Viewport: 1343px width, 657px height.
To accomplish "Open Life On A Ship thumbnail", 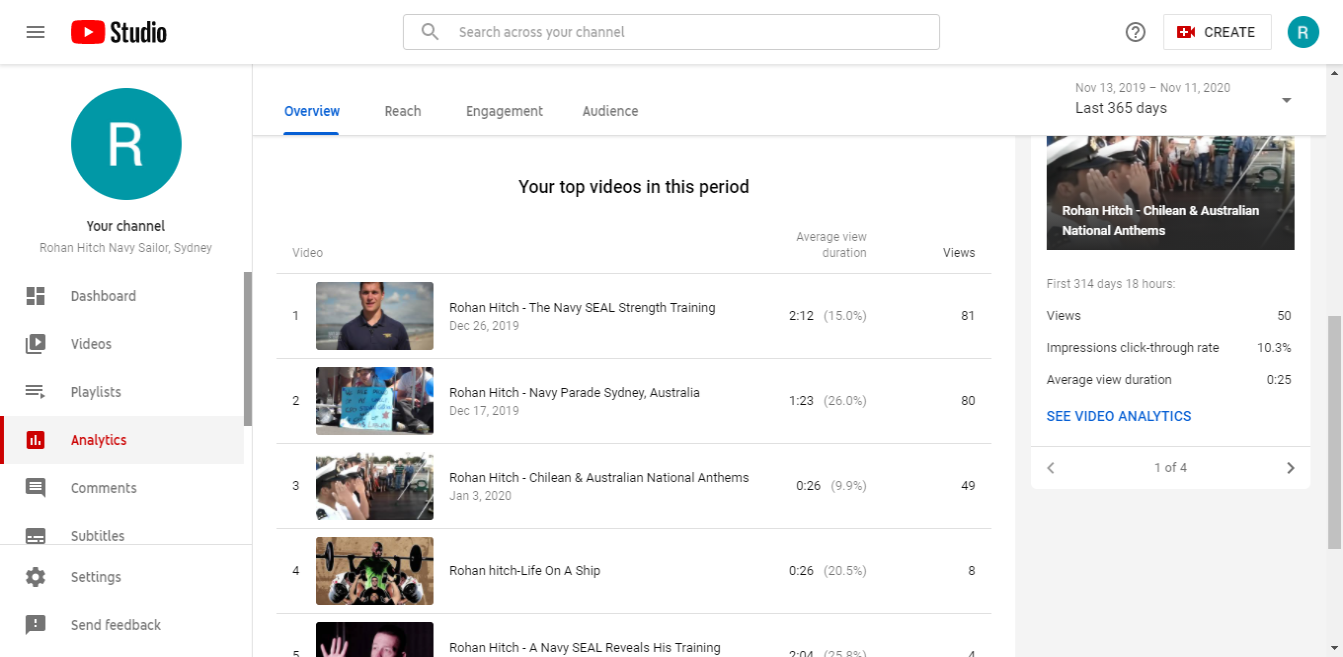I will click(x=375, y=571).
